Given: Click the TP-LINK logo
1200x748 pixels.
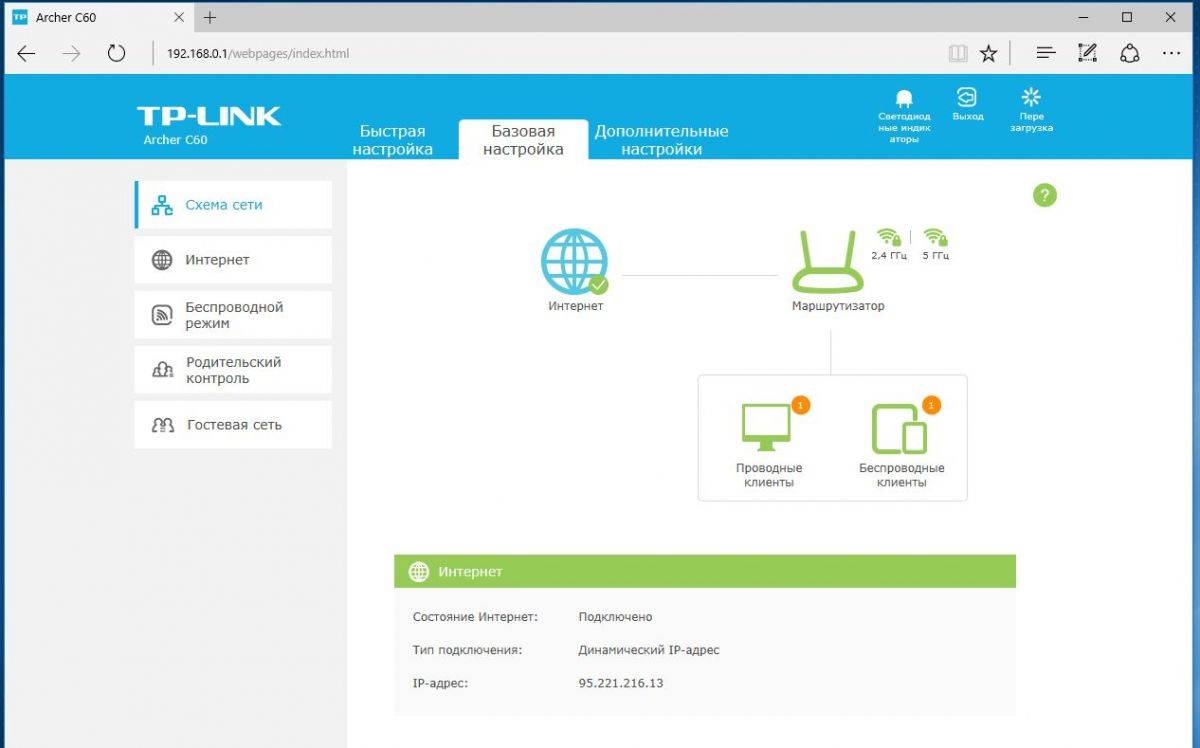Looking at the screenshot, I should [209, 116].
